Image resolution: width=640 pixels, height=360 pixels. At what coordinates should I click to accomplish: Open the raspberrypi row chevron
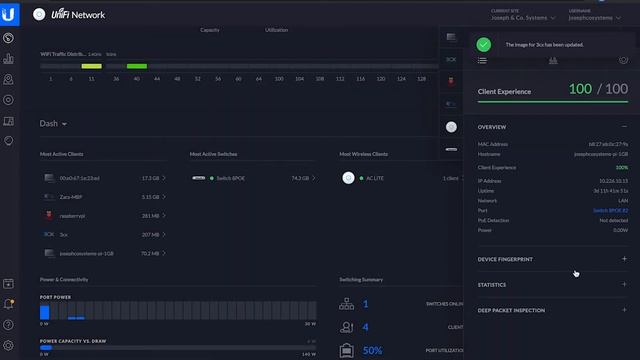click(x=164, y=216)
